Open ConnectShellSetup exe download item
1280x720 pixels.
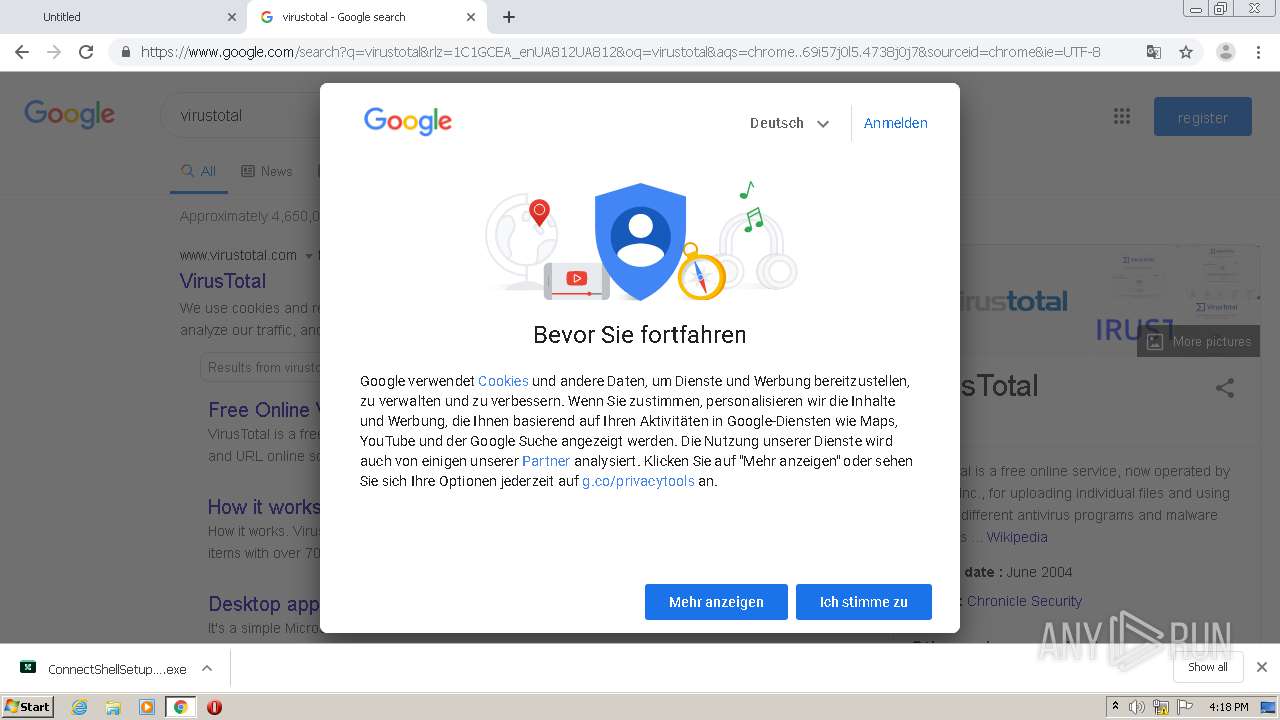tap(105, 669)
